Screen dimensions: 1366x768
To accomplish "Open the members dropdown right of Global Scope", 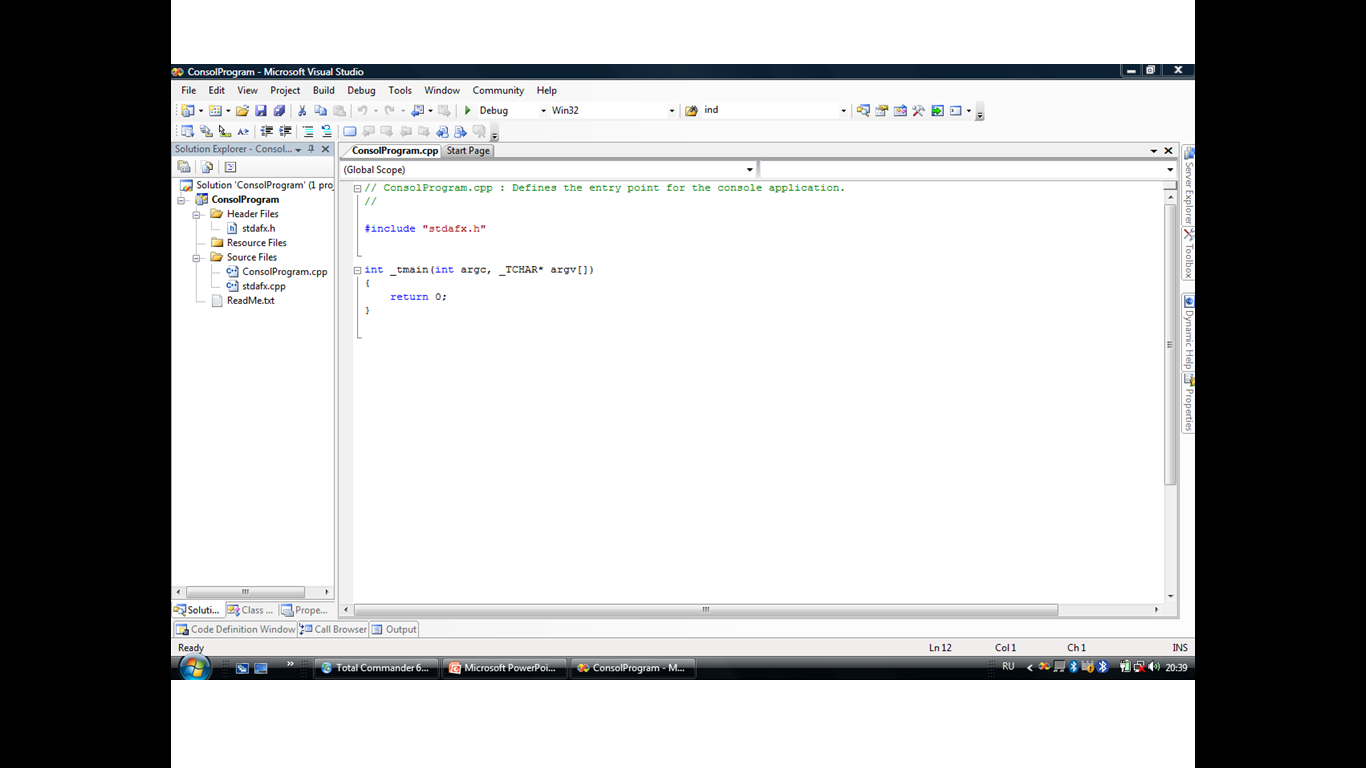I will (1171, 170).
